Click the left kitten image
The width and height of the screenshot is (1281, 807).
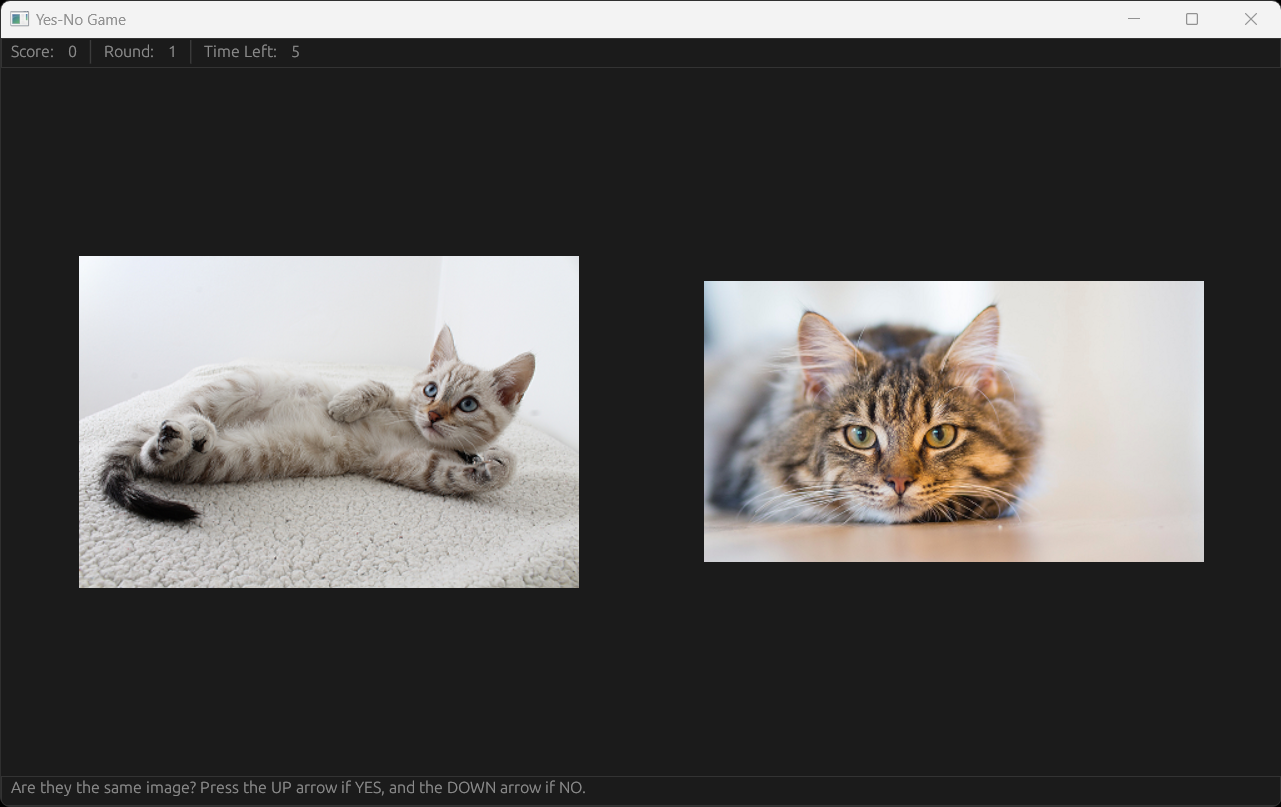329,422
